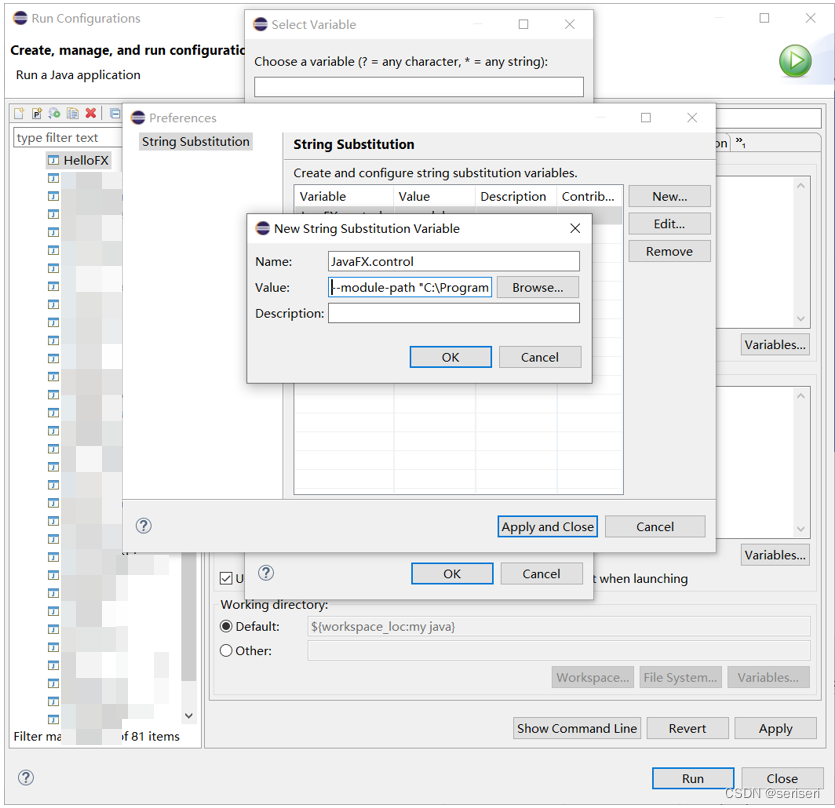Open help in the Preferences dialog

(x=143, y=526)
